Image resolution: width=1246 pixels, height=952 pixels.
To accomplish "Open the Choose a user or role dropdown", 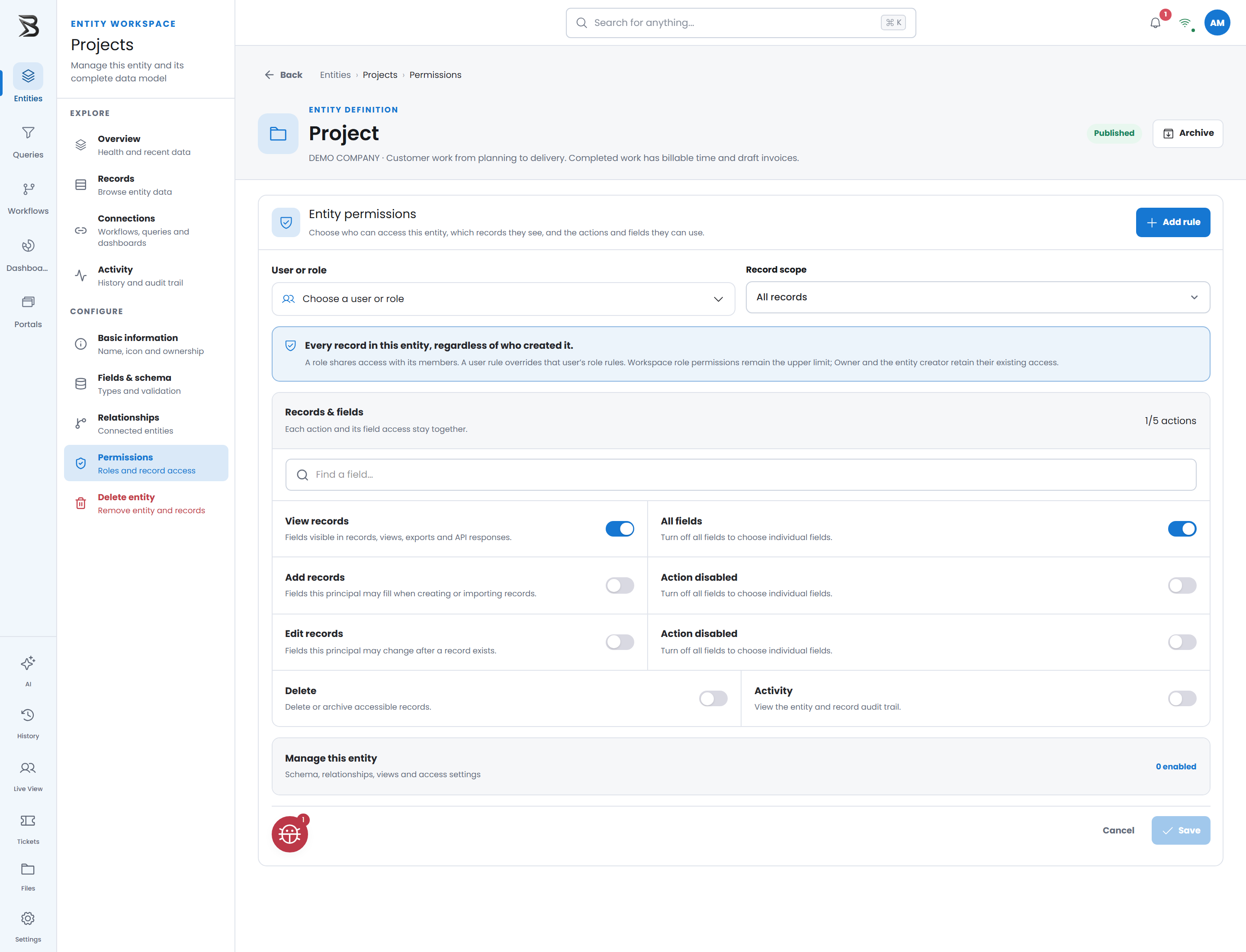I will click(x=503, y=299).
